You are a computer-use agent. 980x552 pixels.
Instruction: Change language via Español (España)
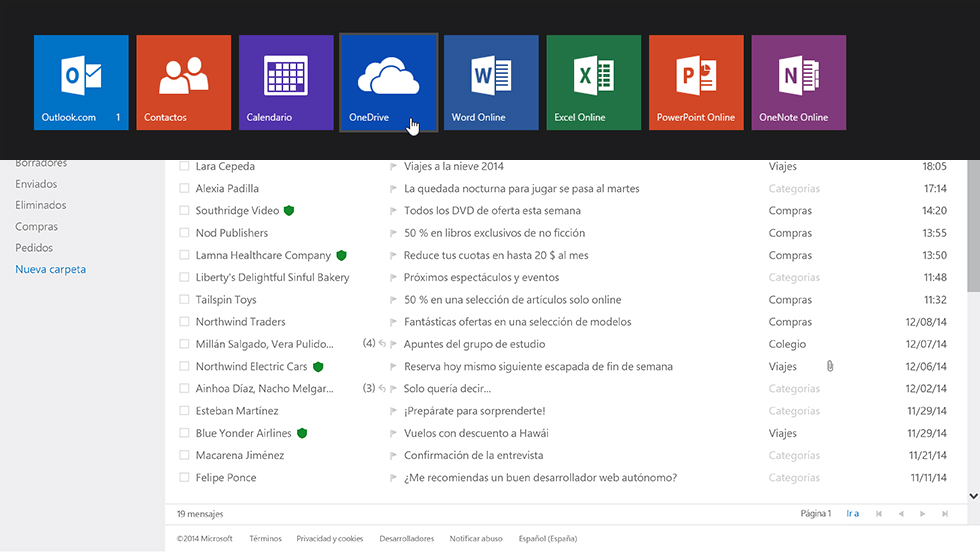548,538
